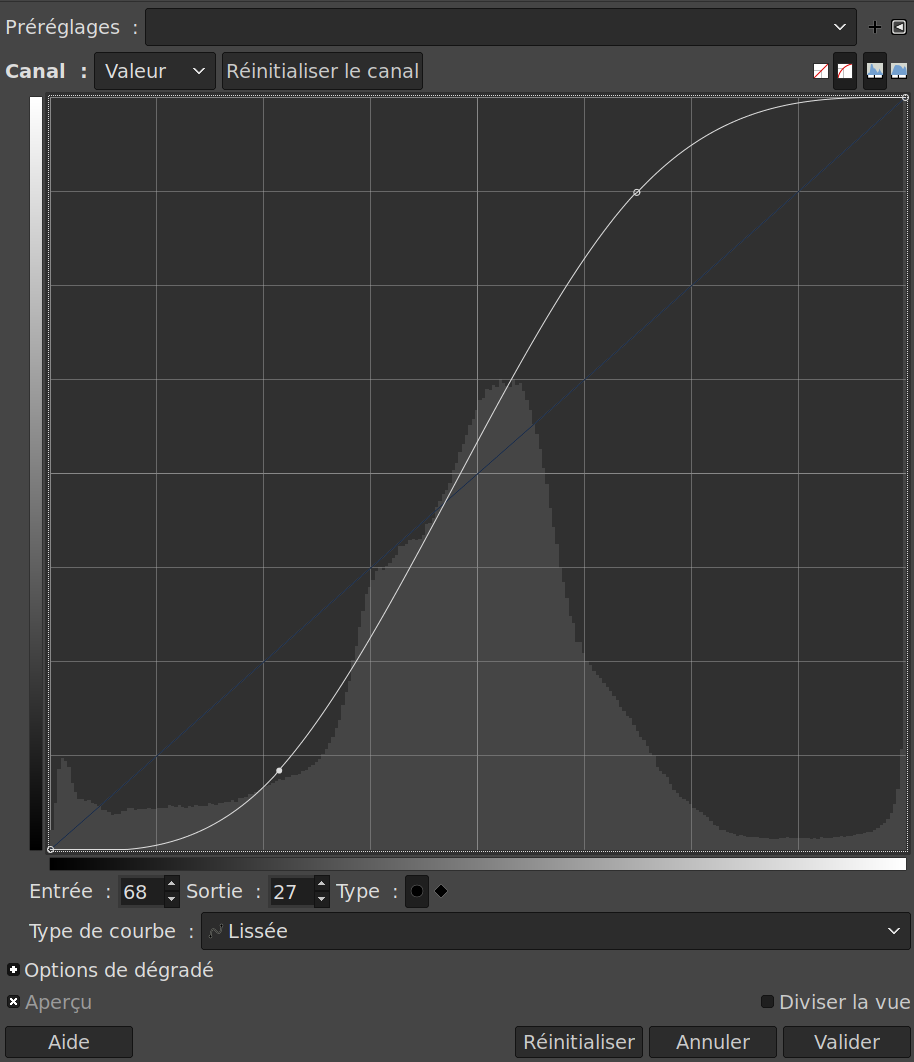The width and height of the screenshot is (914, 1062).
Task: Select the logarithmic histogram icon
Action: [899, 71]
